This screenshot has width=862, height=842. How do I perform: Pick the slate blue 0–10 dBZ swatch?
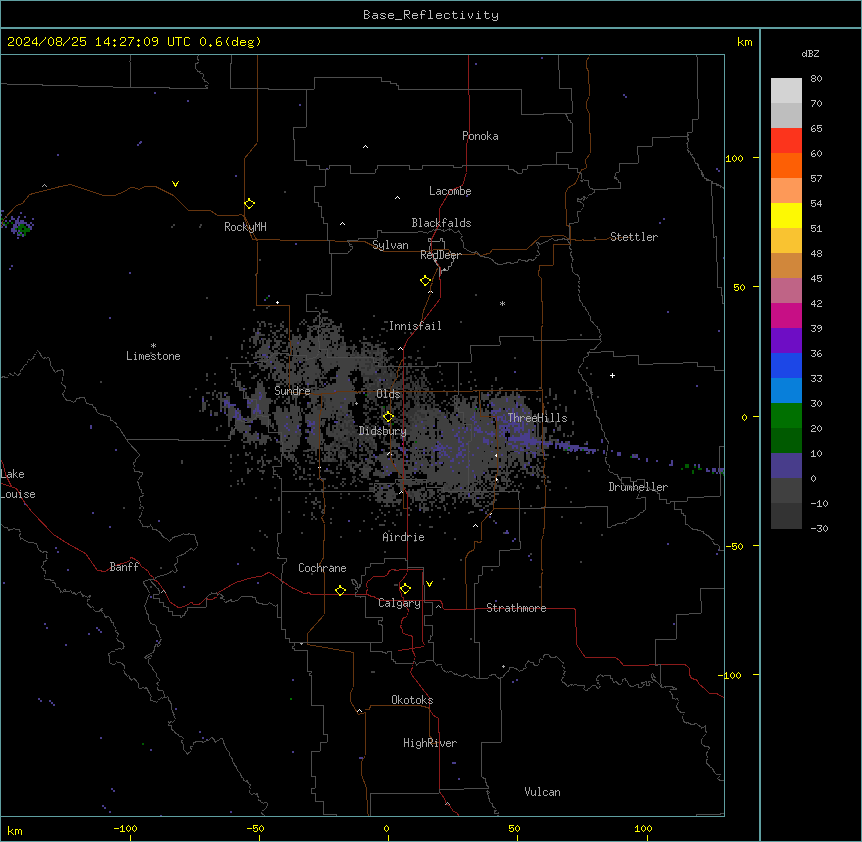coord(786,466)
